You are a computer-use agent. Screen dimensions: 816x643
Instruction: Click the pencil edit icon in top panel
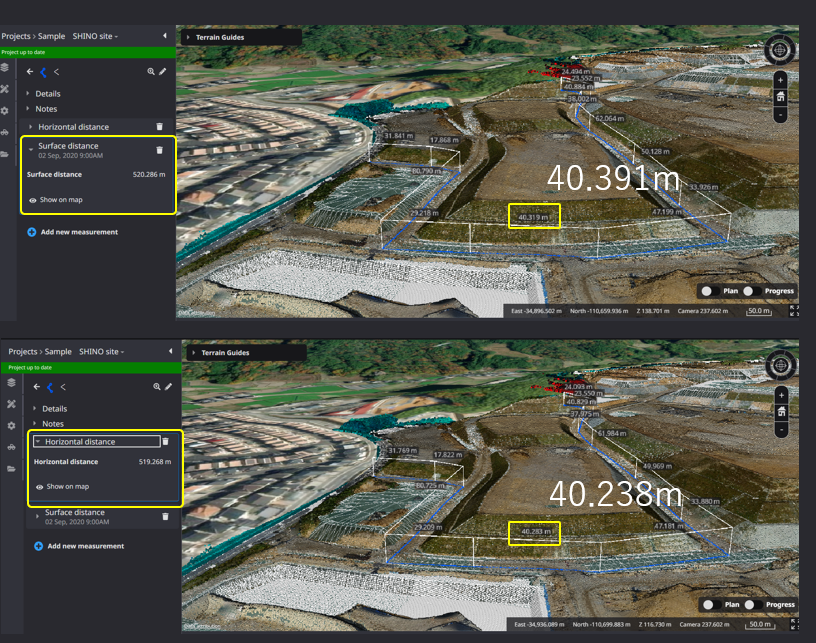[163, 71]
